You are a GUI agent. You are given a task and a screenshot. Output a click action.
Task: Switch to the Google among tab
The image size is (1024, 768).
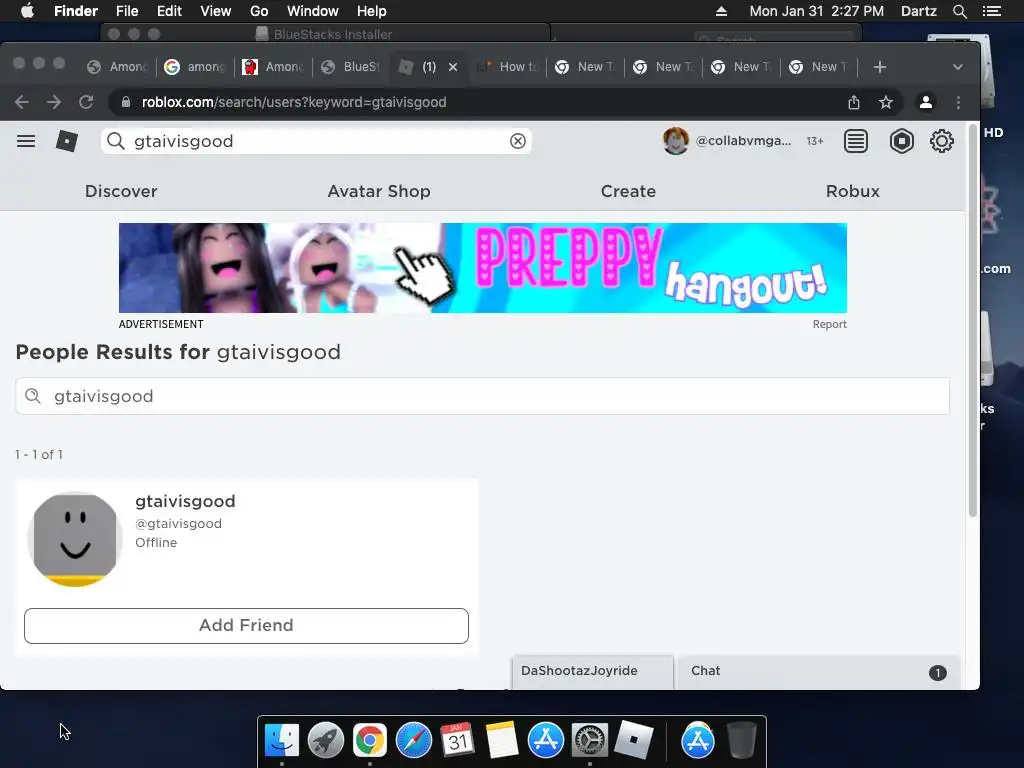195,67
